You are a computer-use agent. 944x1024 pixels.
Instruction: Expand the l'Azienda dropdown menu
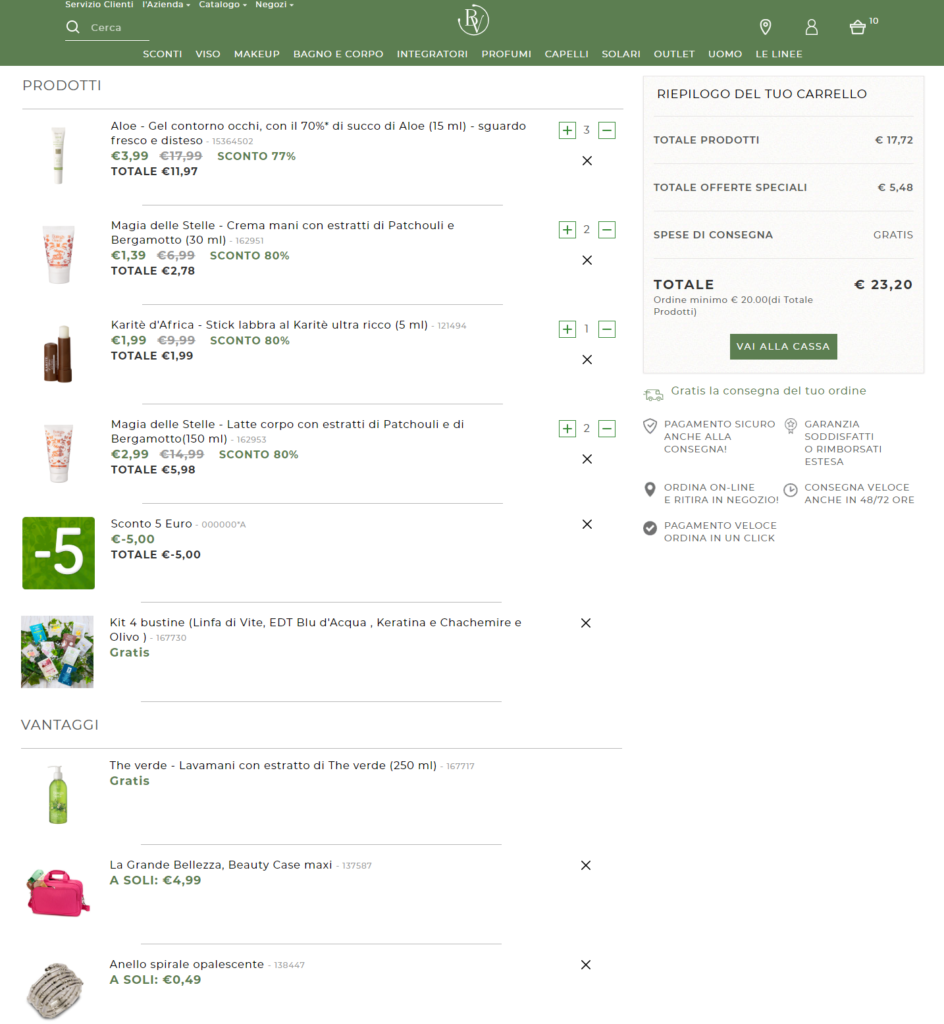(165, 5)
